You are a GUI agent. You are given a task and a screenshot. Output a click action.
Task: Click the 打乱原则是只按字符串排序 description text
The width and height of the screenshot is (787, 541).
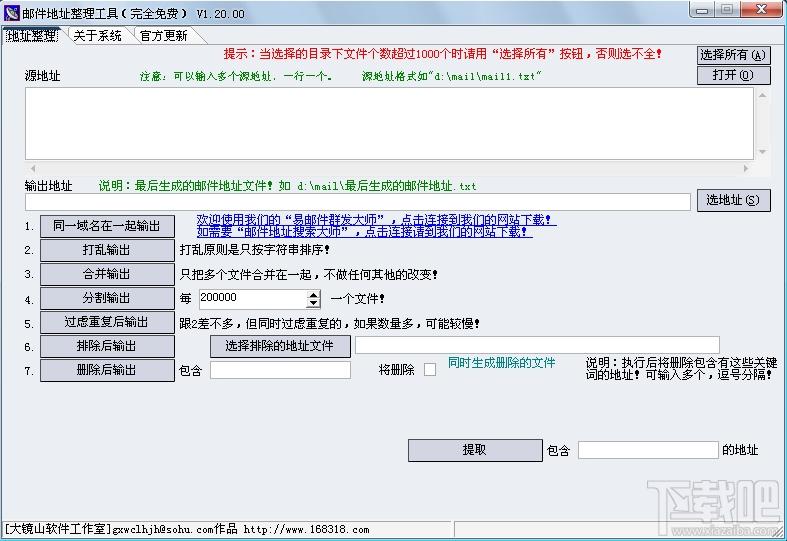(254, 250)
